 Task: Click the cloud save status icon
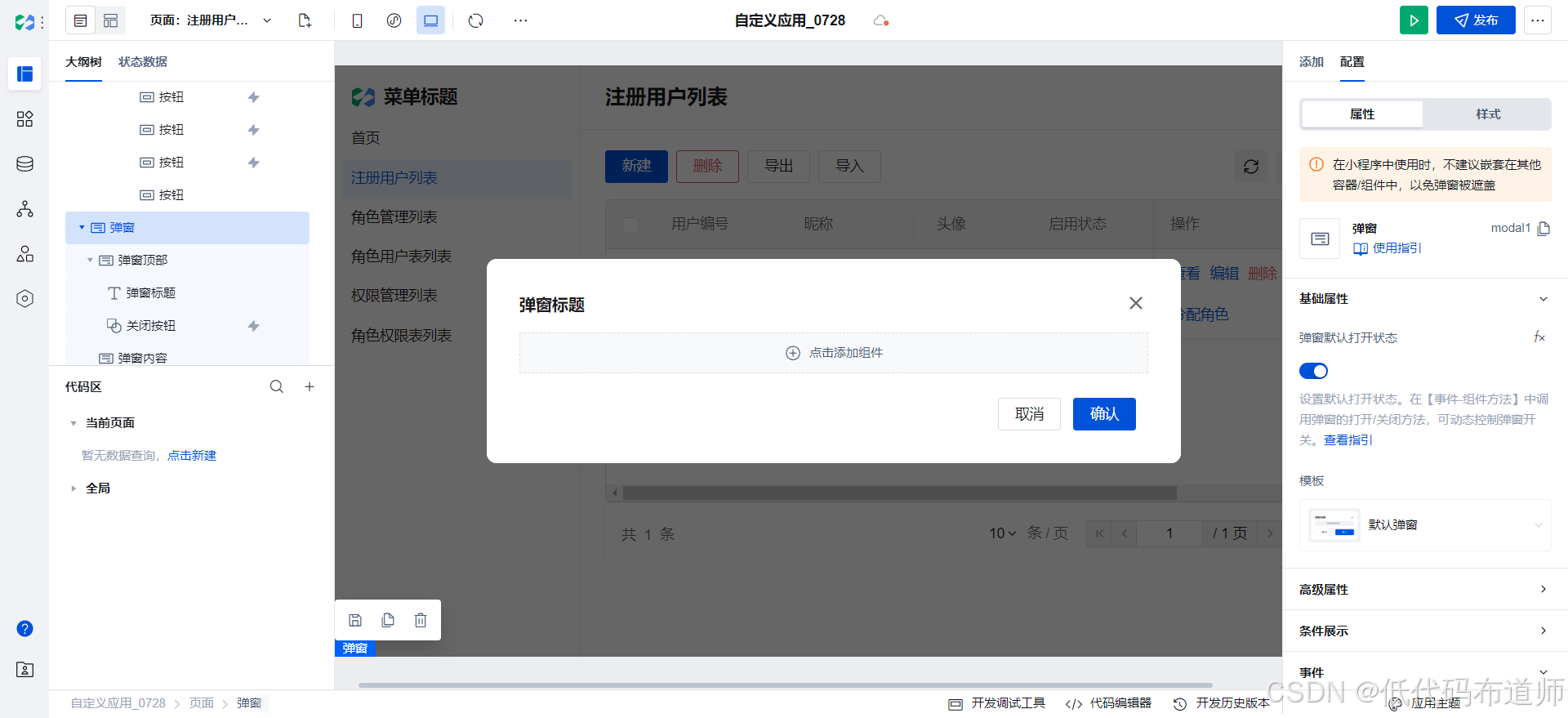880,20
